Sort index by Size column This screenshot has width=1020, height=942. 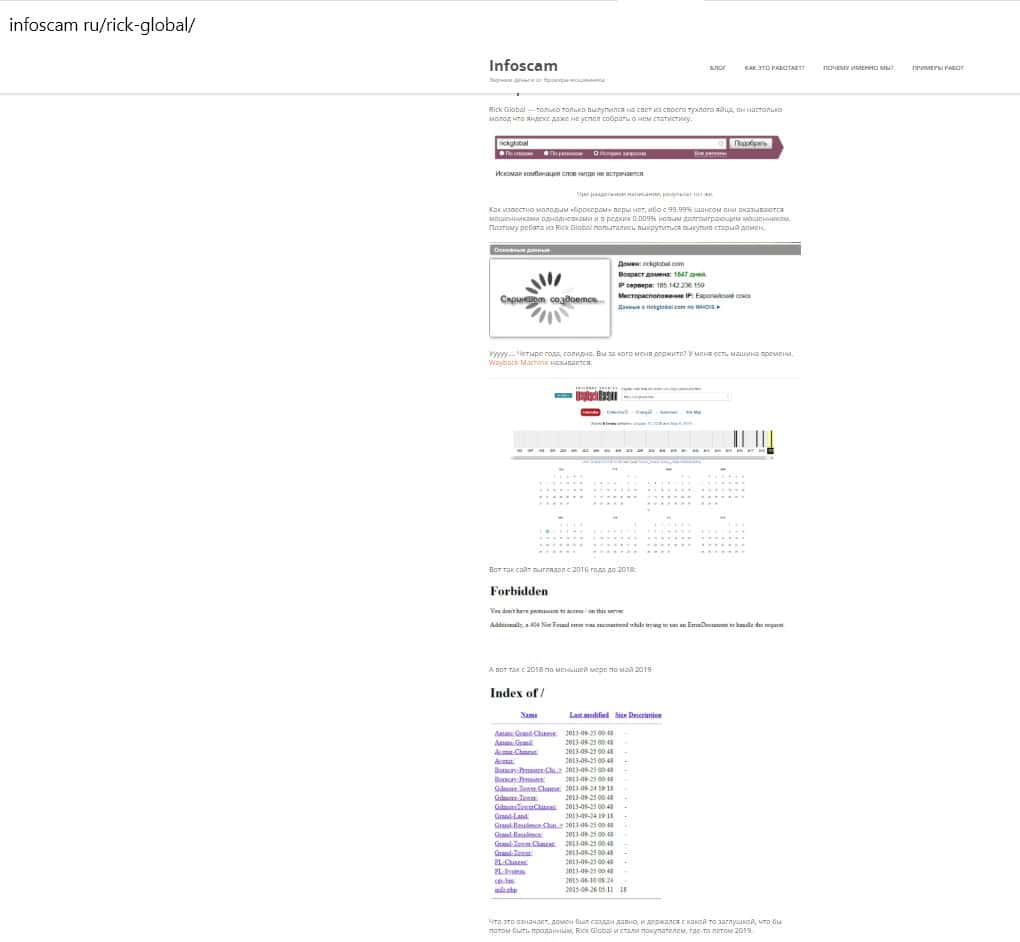(x=621, y=715)
